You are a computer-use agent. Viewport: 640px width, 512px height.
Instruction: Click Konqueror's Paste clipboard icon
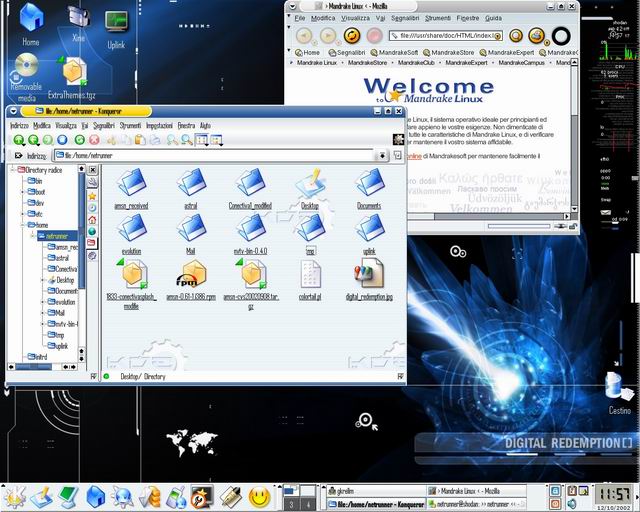(140, 140)
